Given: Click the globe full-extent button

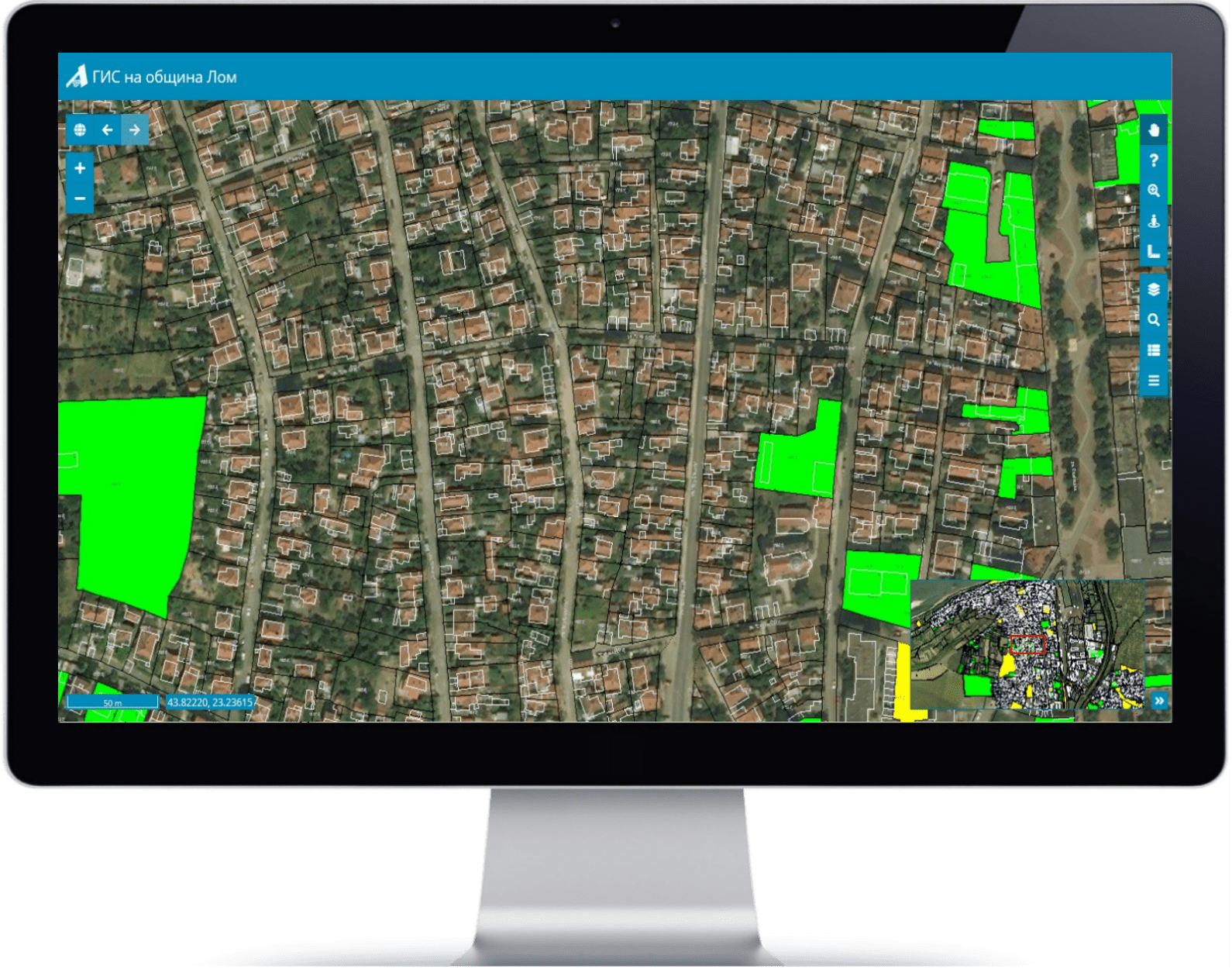Looking at the screenshot, I should [x=80, y=130].
